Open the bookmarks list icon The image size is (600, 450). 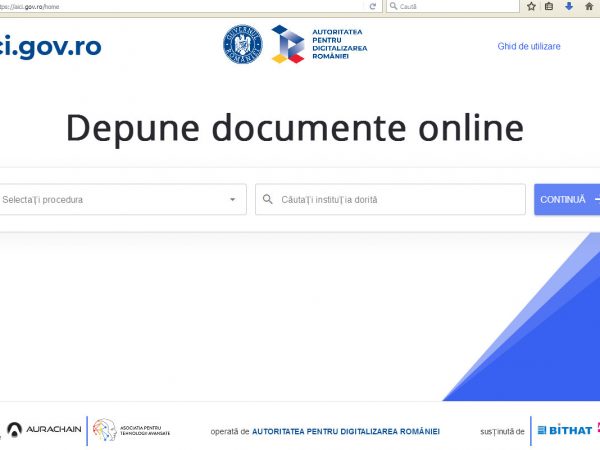coord(549,6)
